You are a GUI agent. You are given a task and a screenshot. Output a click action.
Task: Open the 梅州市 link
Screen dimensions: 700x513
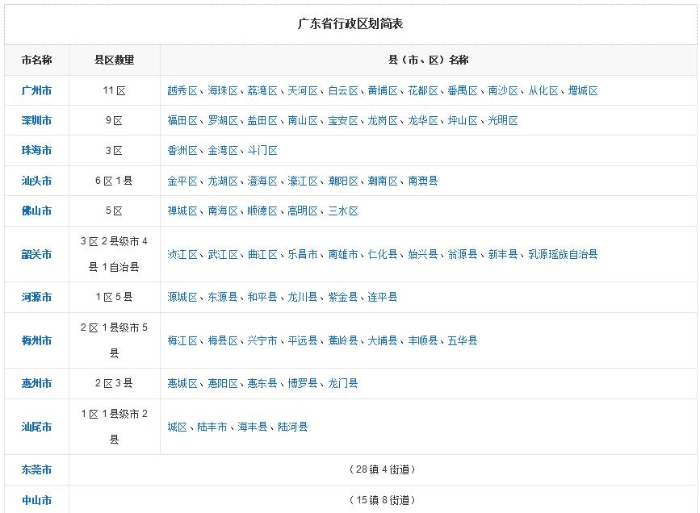[x=37, y=340]
